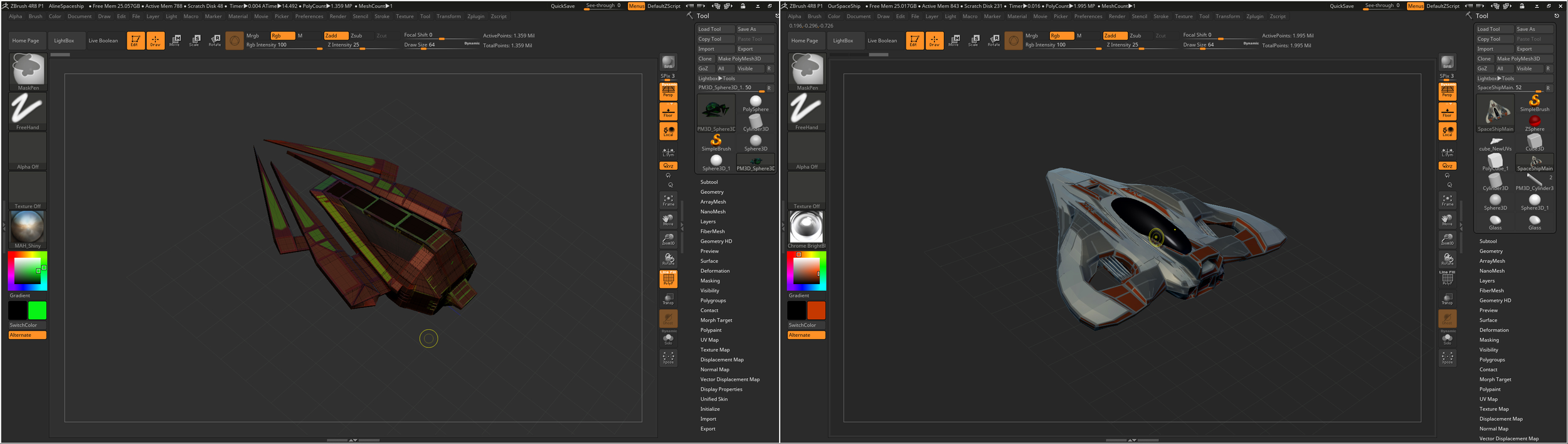Click the Zoom3D navigation icon in left window

668,240
